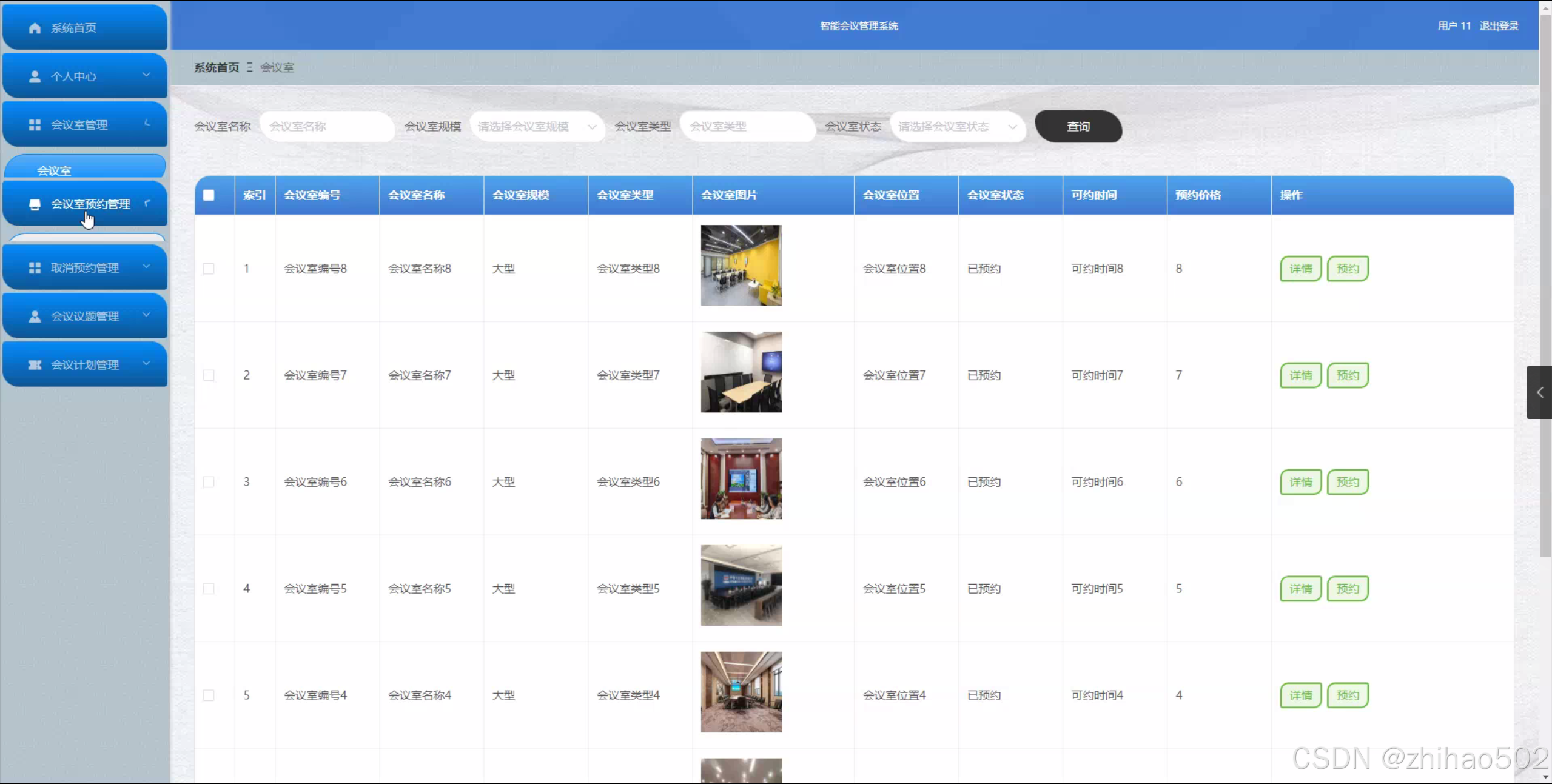Image resolution: width=1552 pixels, height=784 pixels.
Task: Click the person icon in 会议议题管理
Action: coord(35,317)
